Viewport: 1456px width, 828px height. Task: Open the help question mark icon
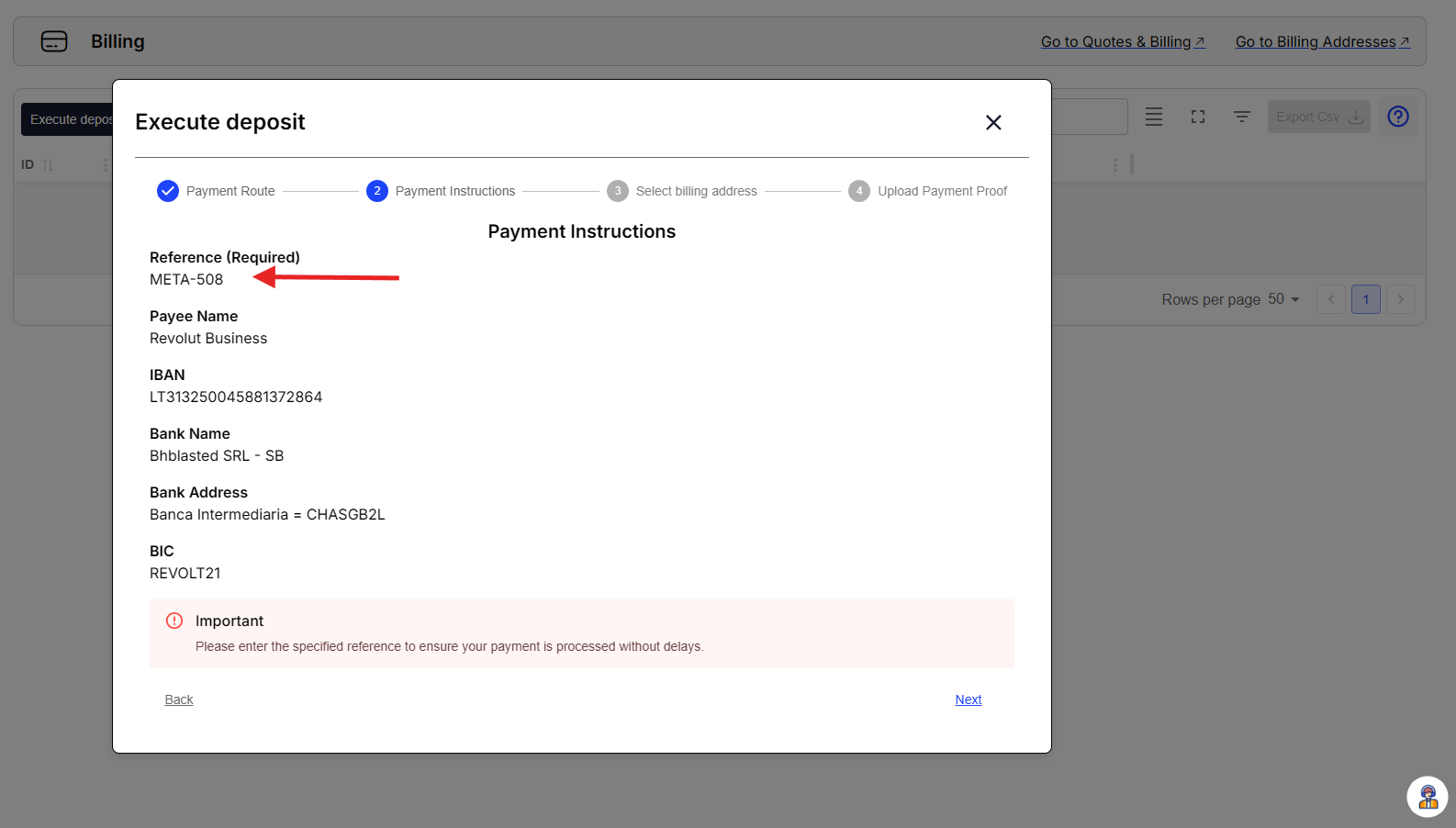tap(1397, 117)
